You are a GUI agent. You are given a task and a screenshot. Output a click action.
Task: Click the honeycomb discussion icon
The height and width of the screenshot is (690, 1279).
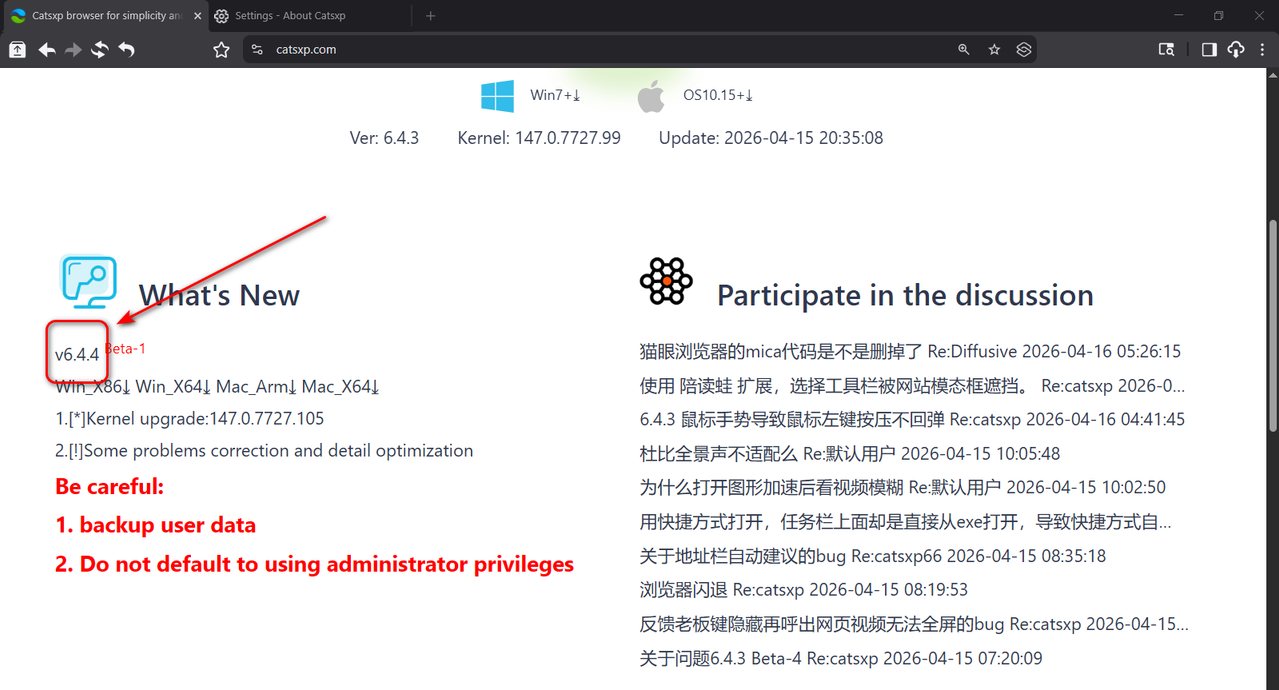click(x=666, y=281)
